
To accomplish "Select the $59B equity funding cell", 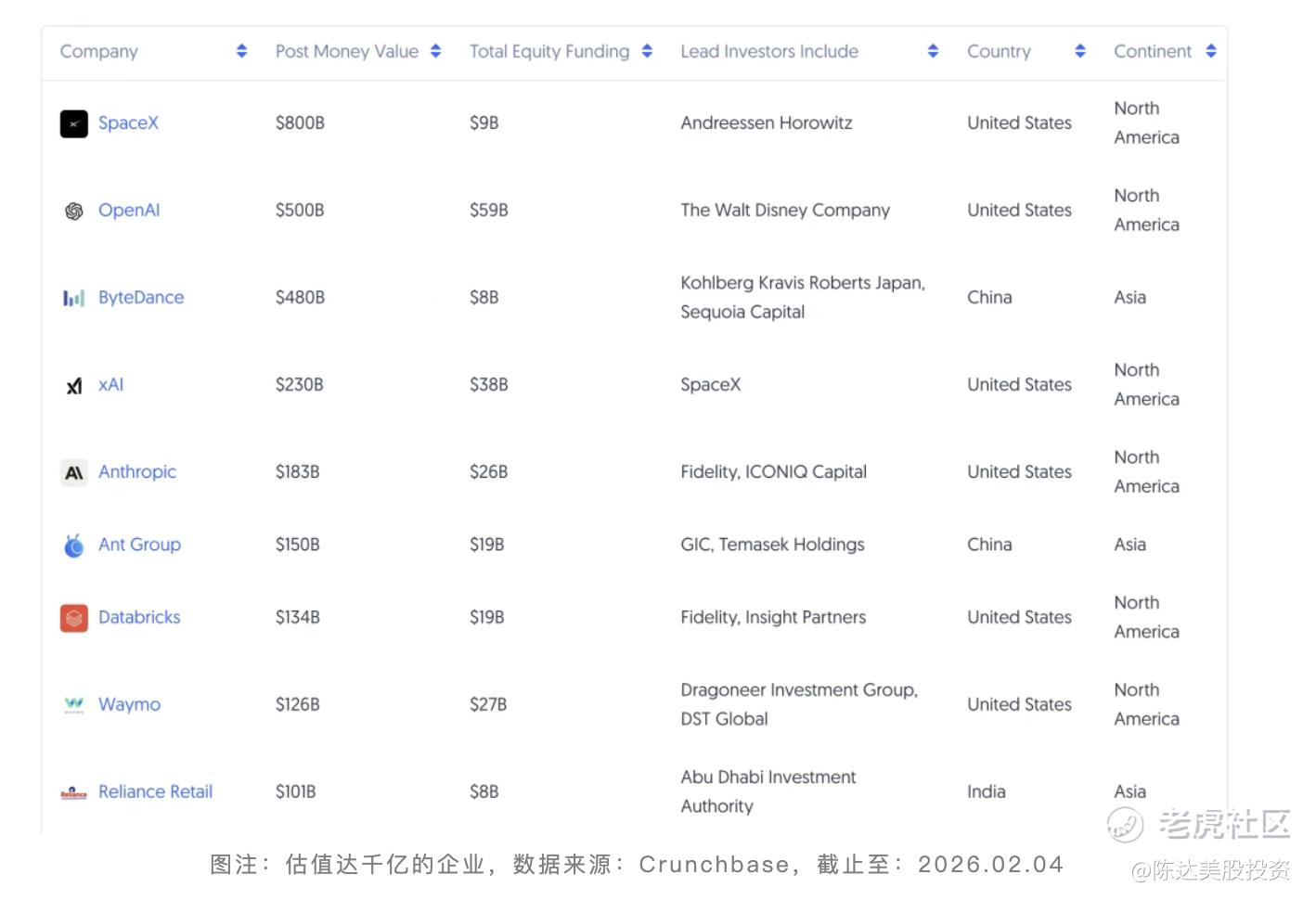I will coord(488,210).
